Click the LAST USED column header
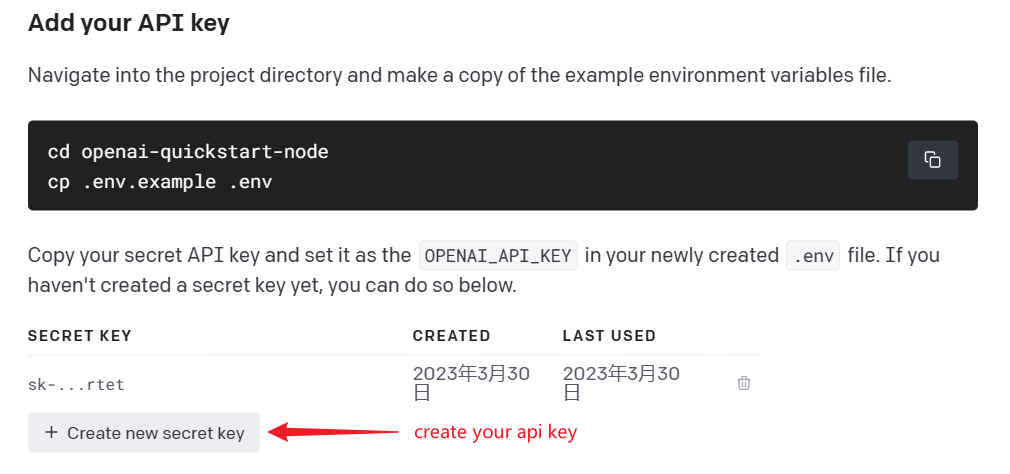The height and width of the screenshot is (474, 1010). (x=609, y=336)
